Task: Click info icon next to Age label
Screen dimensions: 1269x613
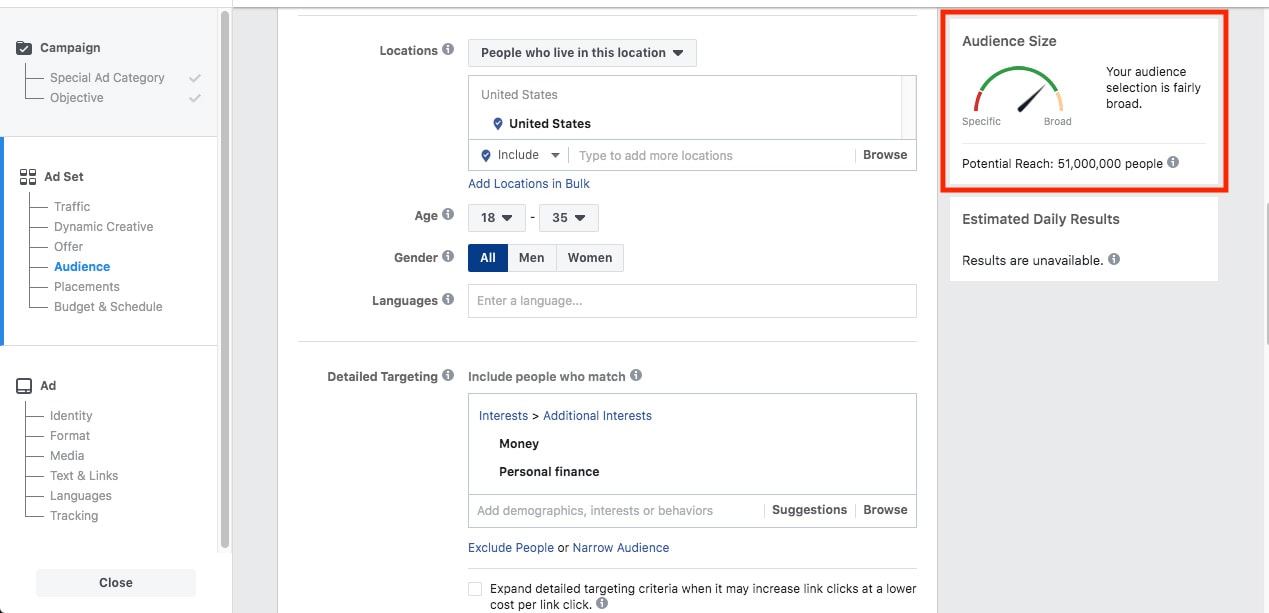Action: [448, 215]
